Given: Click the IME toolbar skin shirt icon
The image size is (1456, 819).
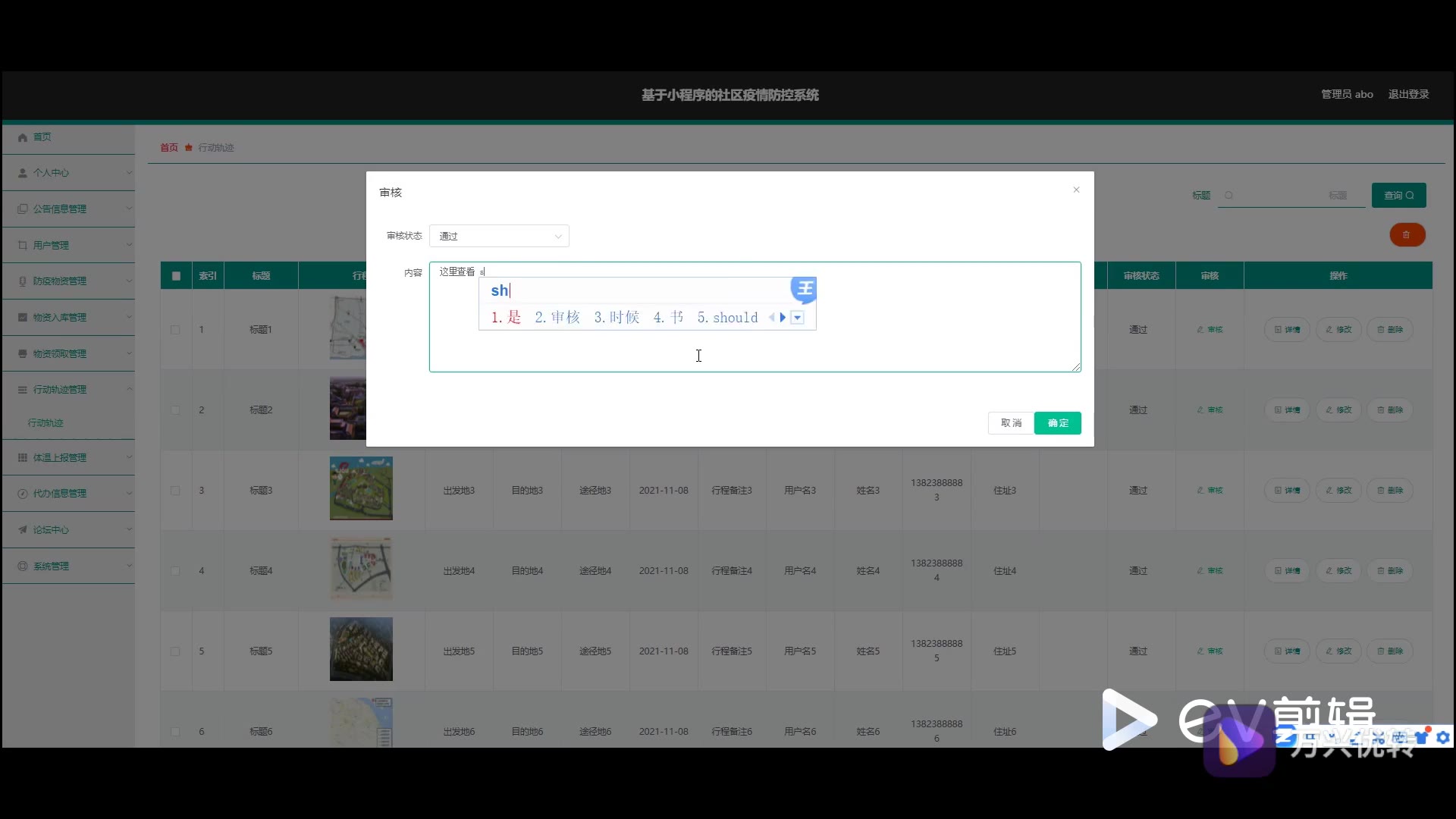Looking at the screenshot, I should point(1421,737).
